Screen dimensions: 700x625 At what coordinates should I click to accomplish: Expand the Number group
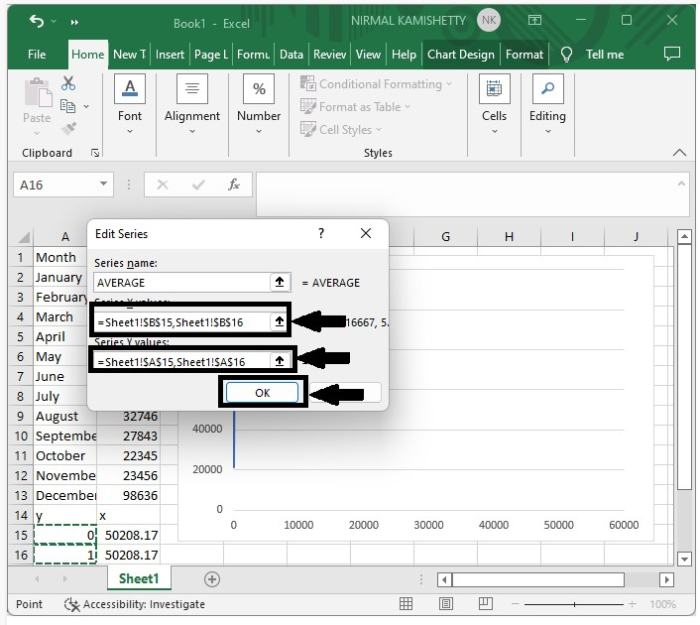click(x=259, y=104)
